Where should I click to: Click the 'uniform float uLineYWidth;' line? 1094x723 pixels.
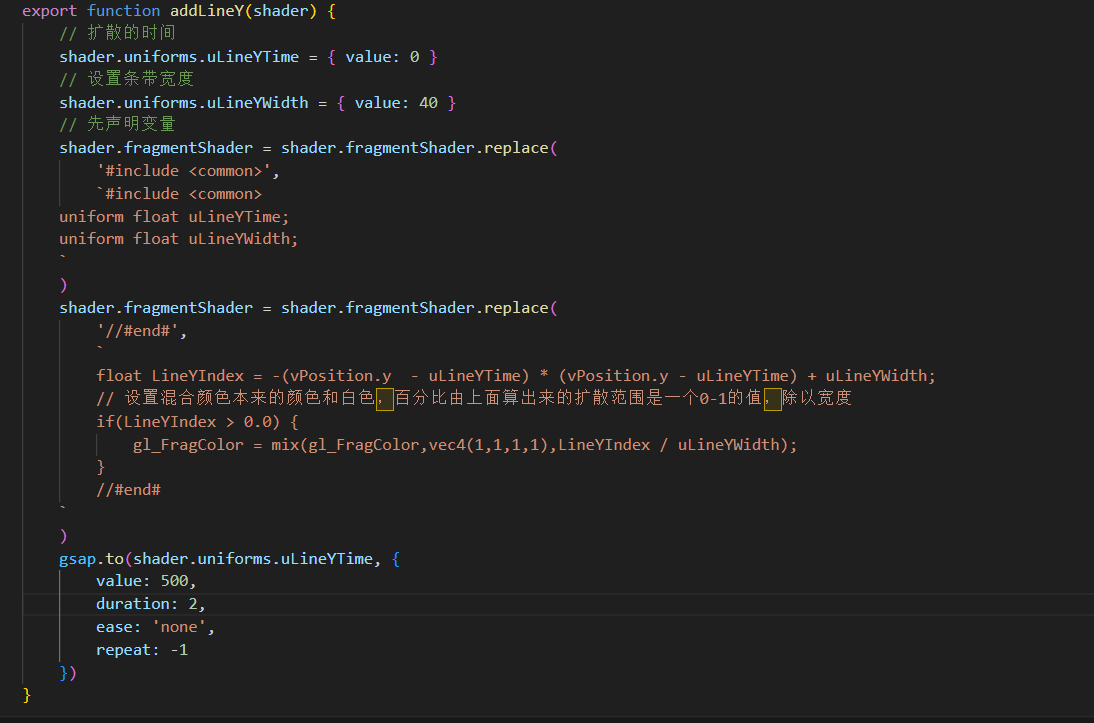click(179, 238)
